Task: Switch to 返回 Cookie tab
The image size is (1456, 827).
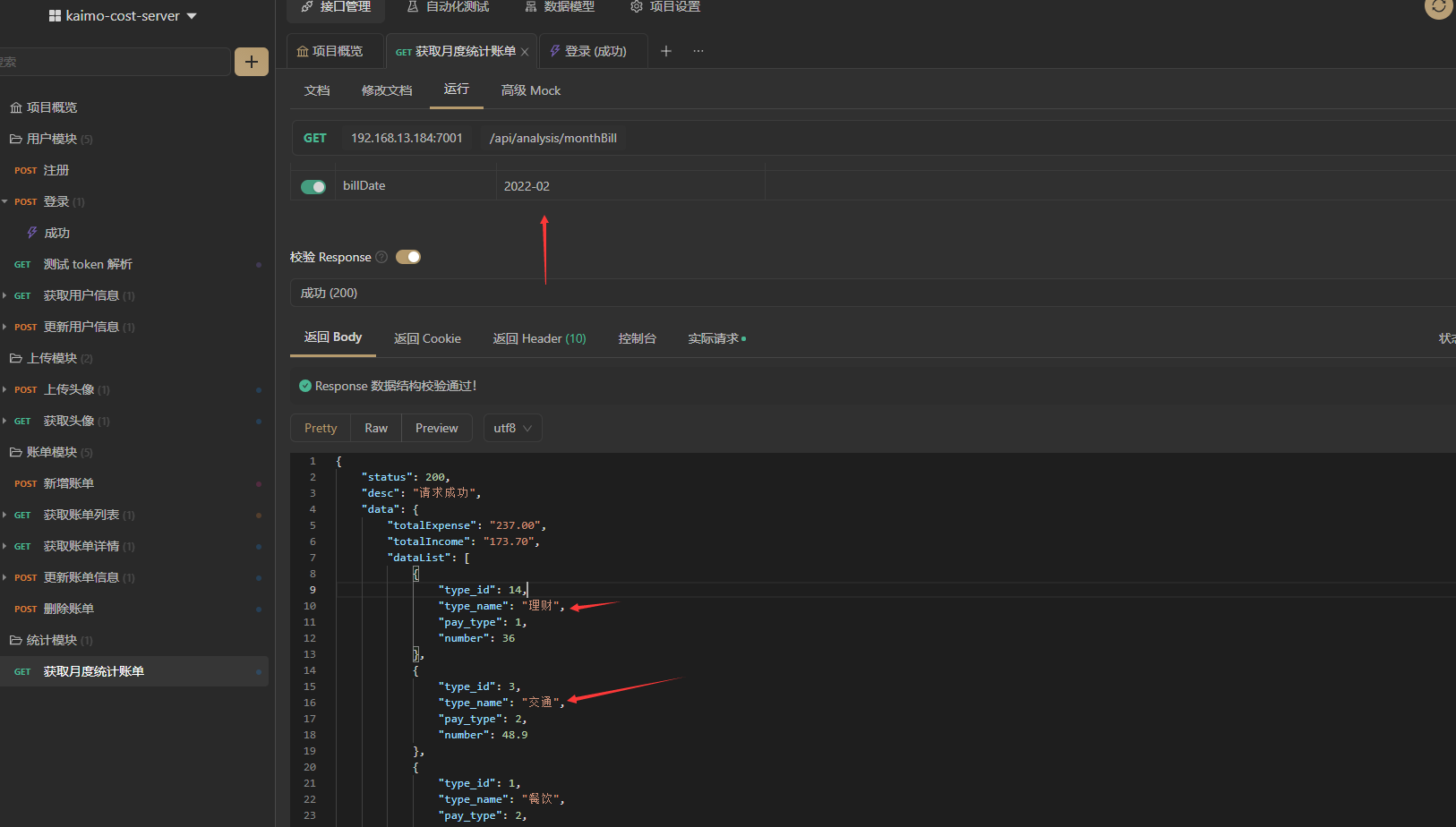Action: 428,338
